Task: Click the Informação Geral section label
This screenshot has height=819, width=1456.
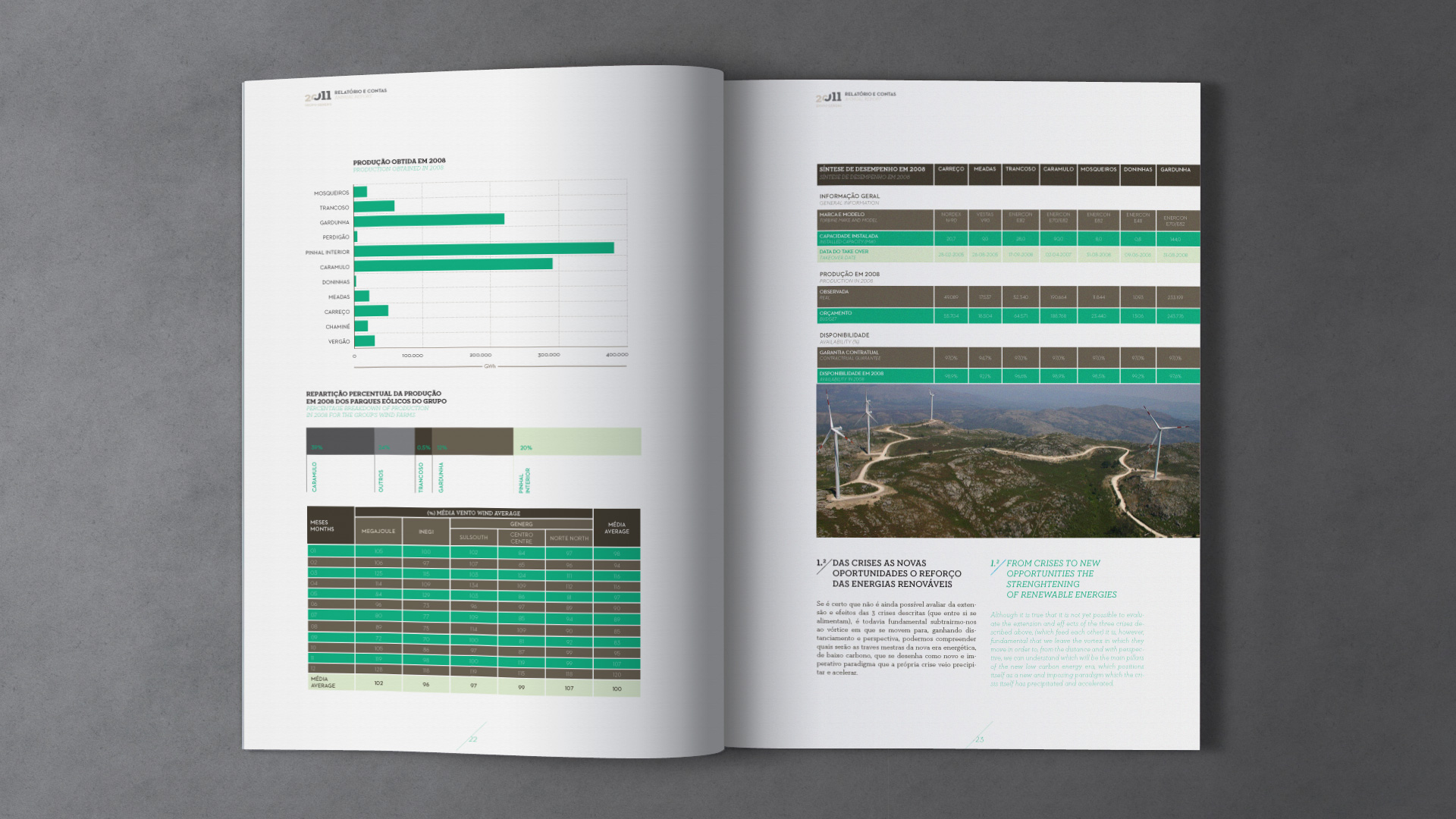Action: click(x=849, y=196)
